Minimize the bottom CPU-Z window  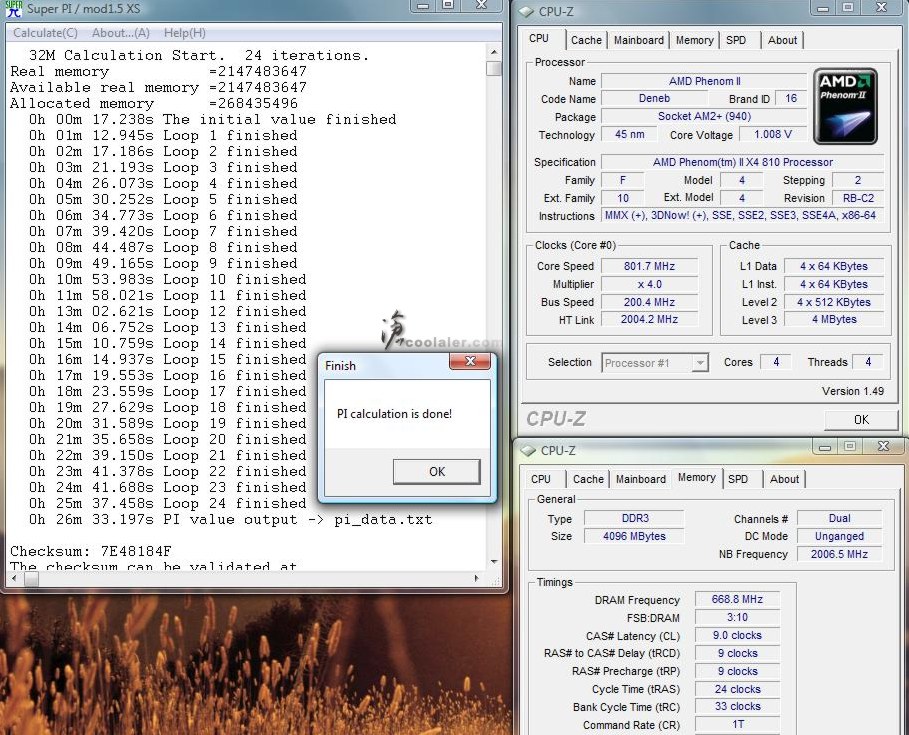pyautogui.click(x=824, y=447)
